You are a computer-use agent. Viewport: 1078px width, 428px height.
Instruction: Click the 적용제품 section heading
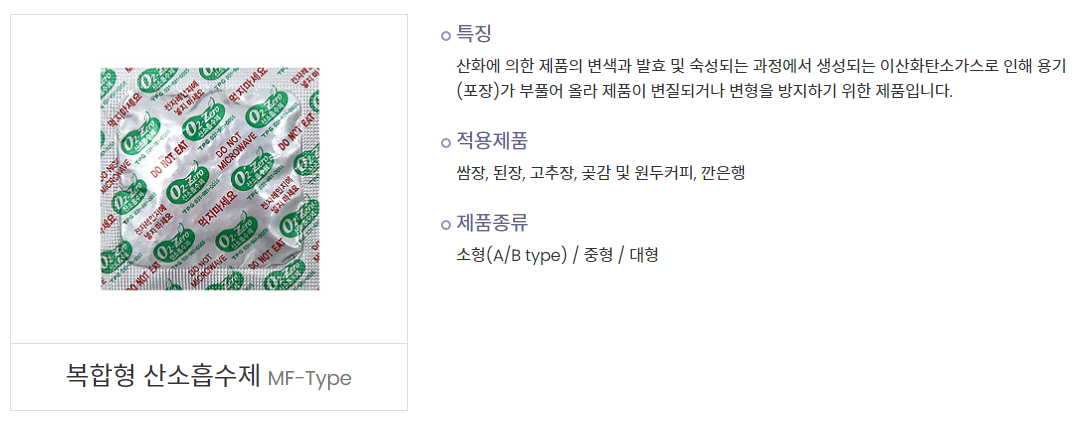(492, 140)
